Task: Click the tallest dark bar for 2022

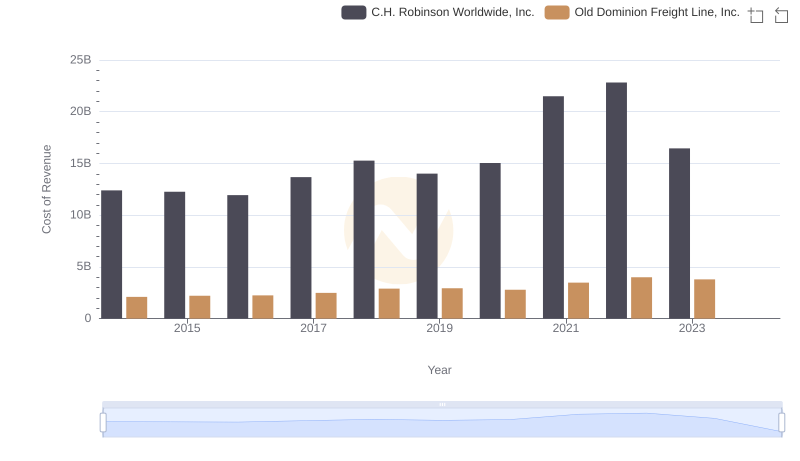Action: pyautogui.click(x=616, y=200)
